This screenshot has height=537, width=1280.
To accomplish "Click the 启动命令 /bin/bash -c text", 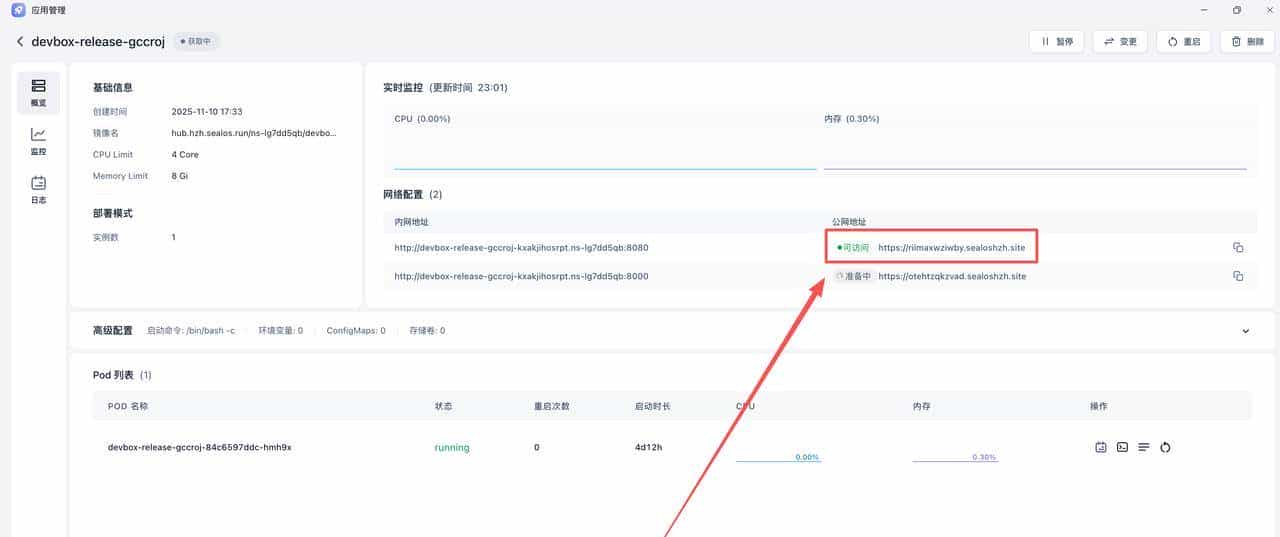I will point(191,331).
